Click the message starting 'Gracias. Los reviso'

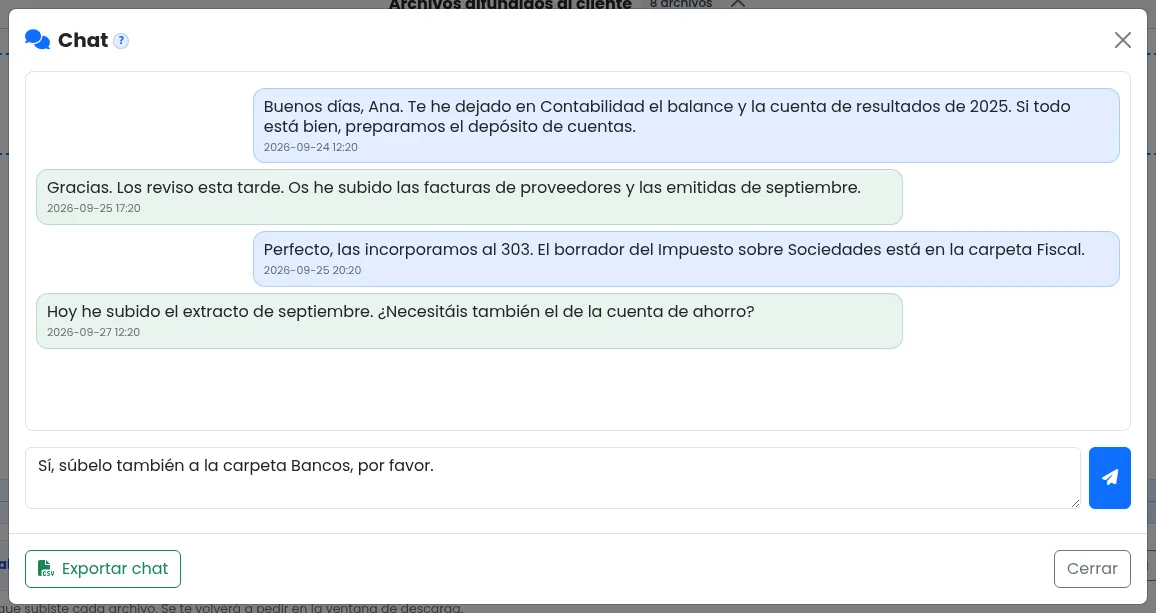(x=469, y=197)
